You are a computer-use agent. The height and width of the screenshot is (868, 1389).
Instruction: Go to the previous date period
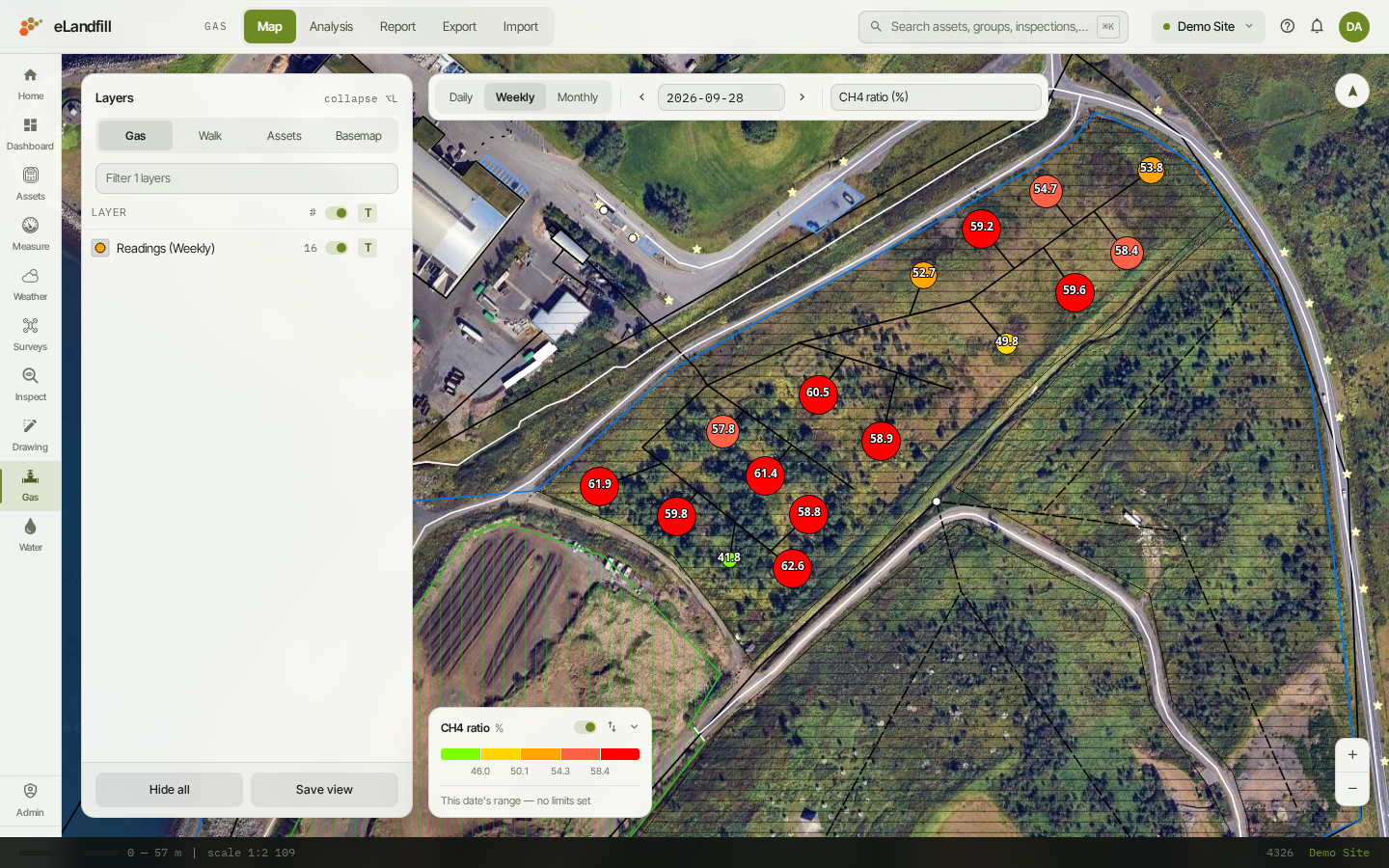pos(641,97)
